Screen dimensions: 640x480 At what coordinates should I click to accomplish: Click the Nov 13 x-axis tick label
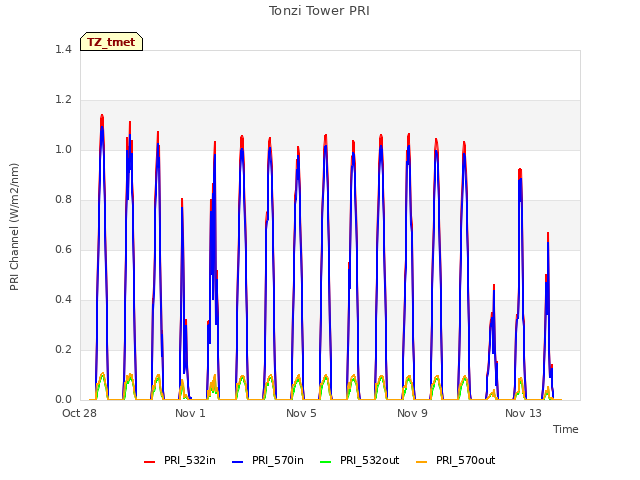[523, 413]
